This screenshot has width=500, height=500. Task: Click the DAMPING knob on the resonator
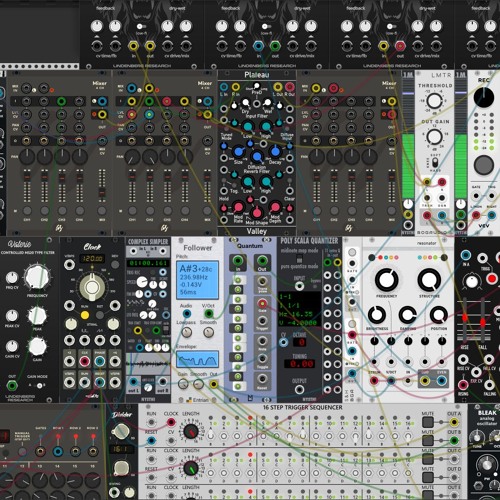click(x=408, y=315)
